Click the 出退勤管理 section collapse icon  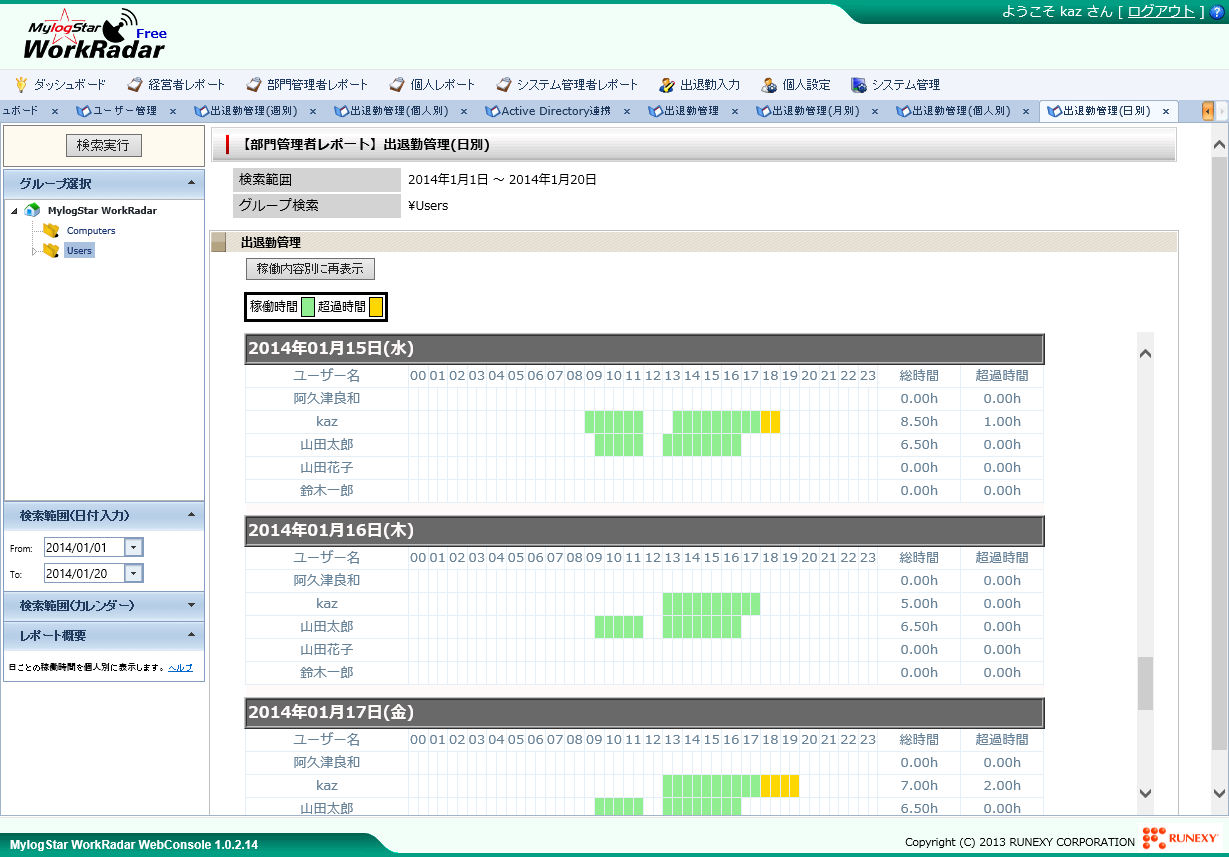(219, 242)
